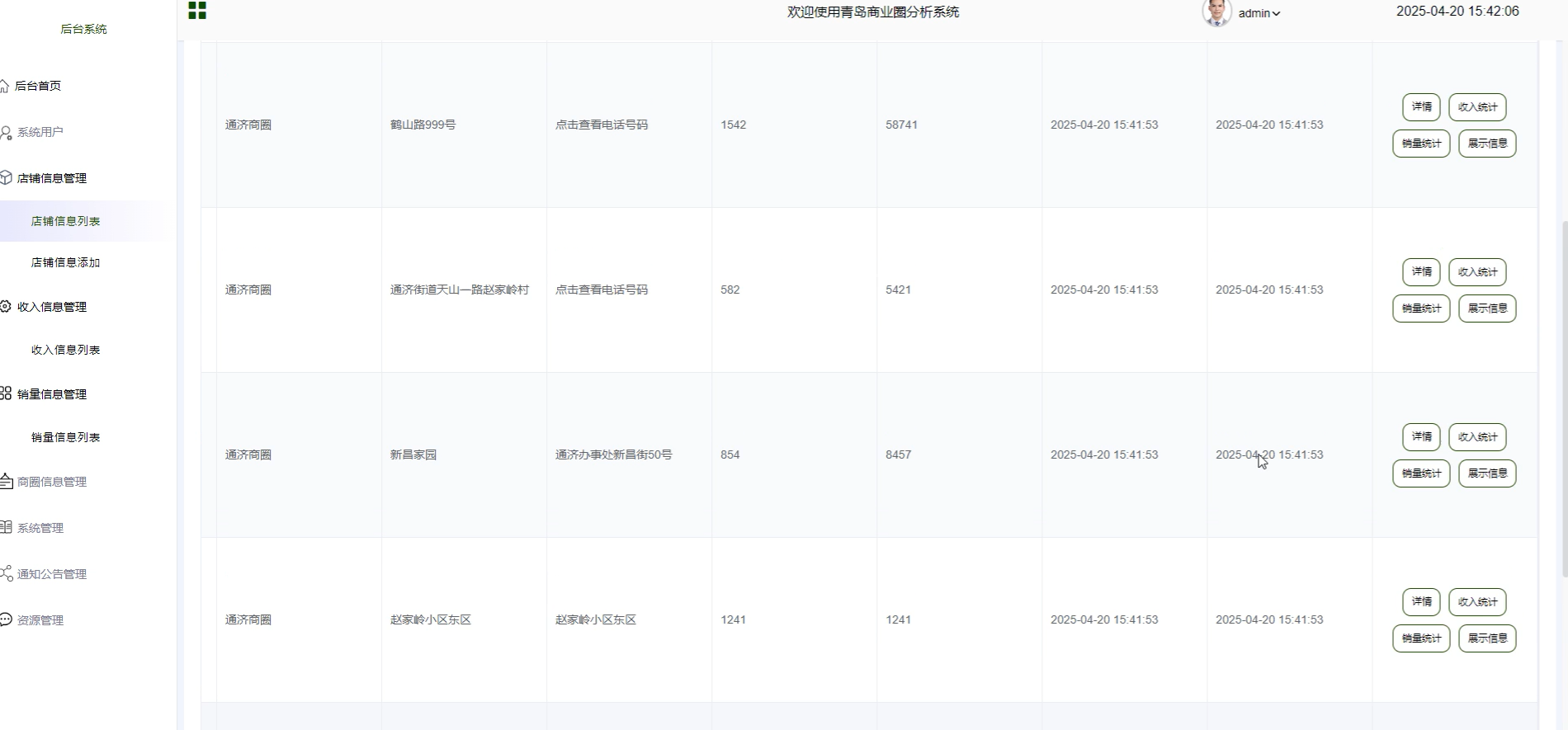This screenshot has height=730, width=1568.
Task: Click the share icon beside 通知公告管理
Action: 6,573
